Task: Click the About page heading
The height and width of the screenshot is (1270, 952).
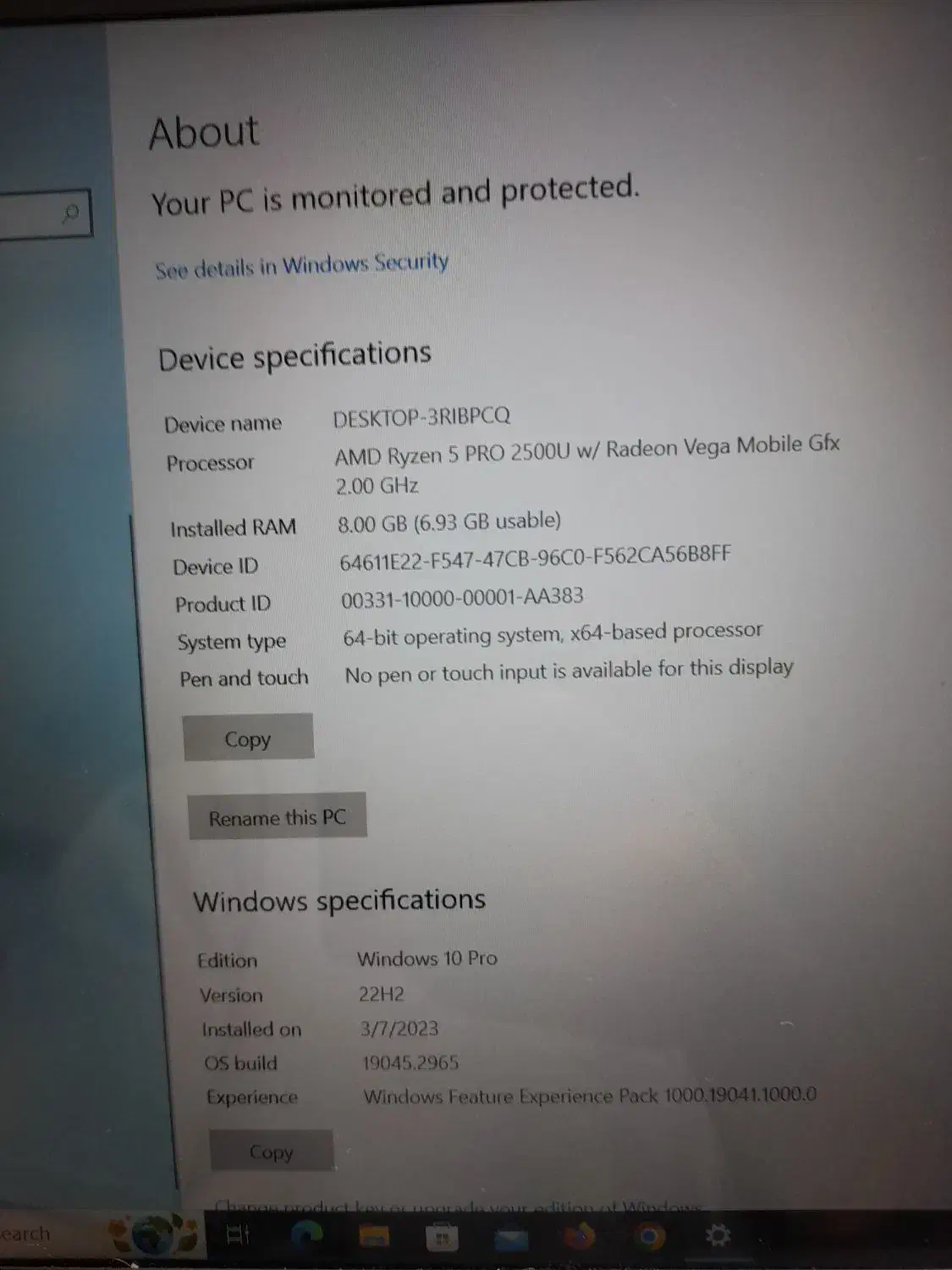Action: [x=204, y=133]
